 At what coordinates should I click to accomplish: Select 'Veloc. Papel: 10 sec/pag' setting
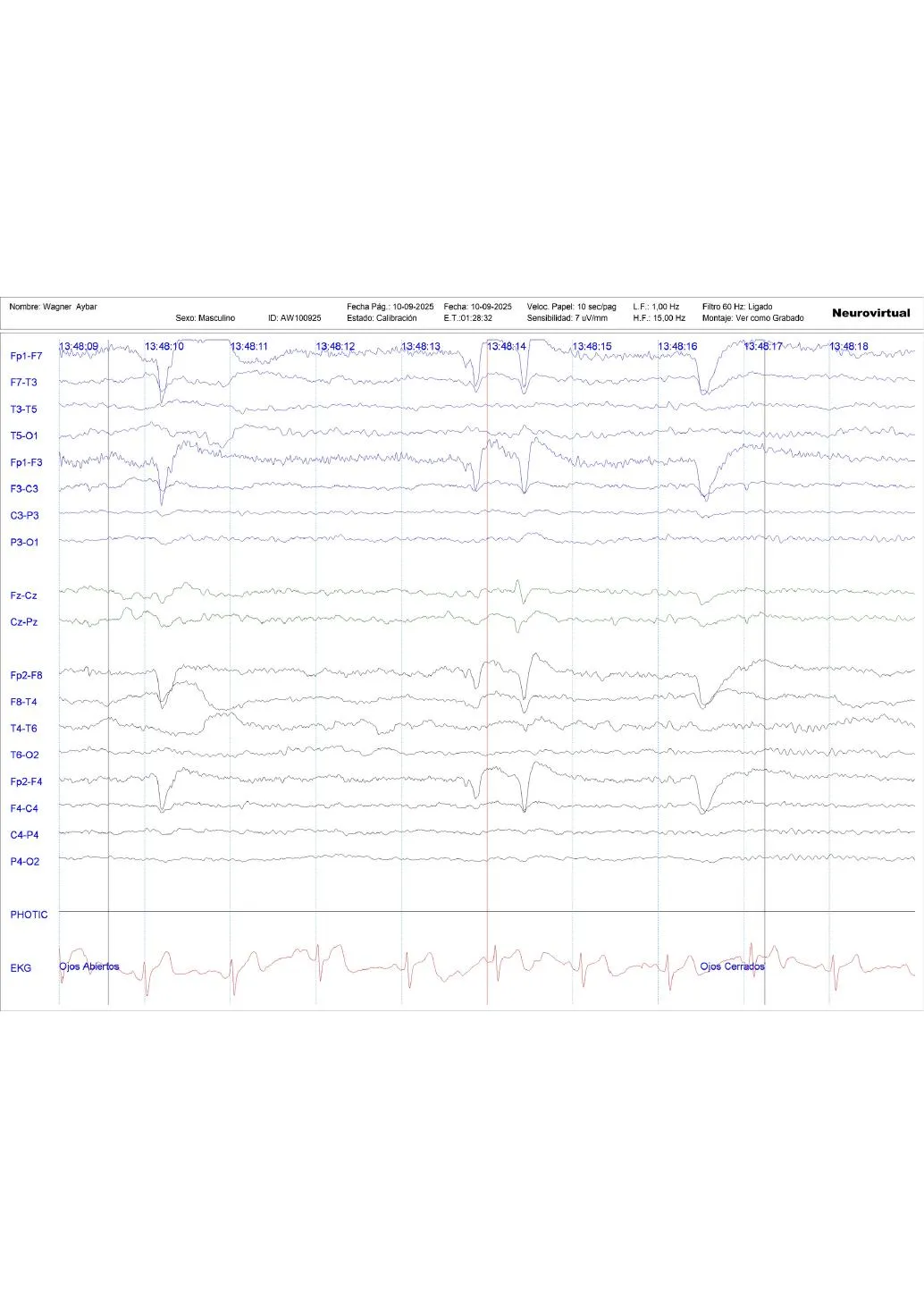tap(572, 307)
